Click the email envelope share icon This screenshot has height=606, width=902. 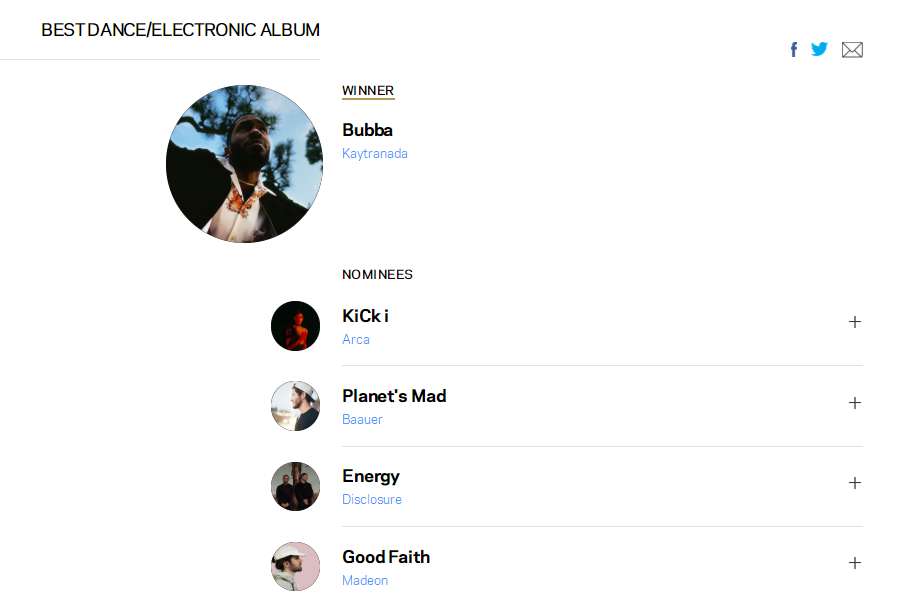point(852,50)
